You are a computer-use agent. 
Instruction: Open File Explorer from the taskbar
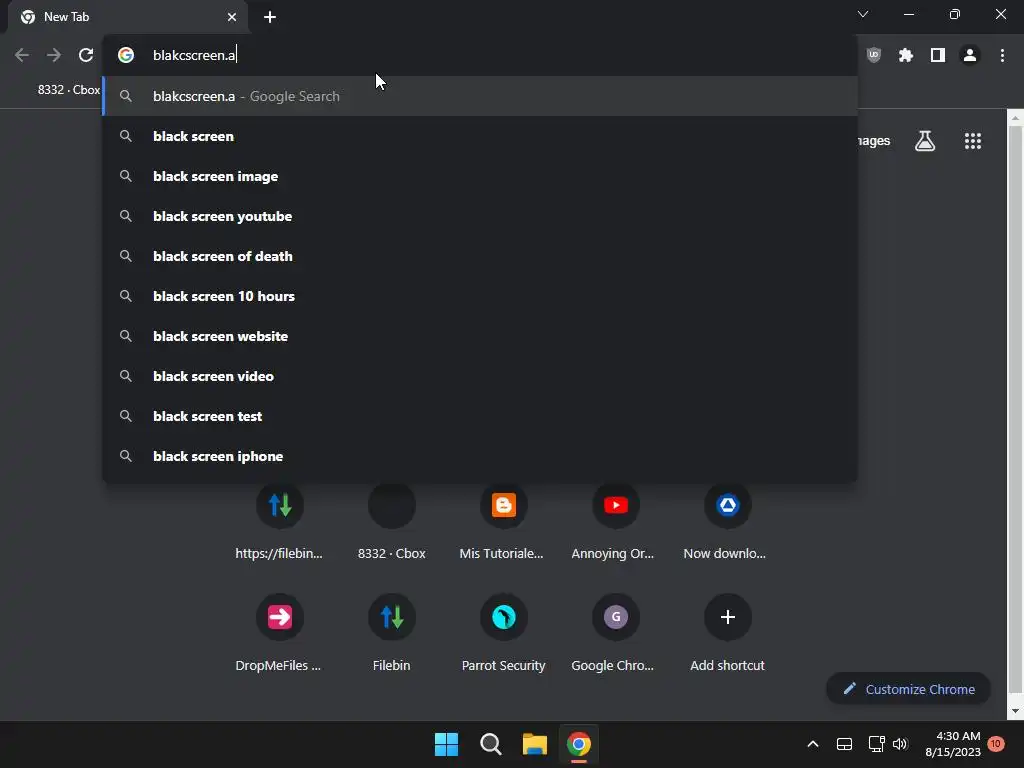[x=534, y=744]
